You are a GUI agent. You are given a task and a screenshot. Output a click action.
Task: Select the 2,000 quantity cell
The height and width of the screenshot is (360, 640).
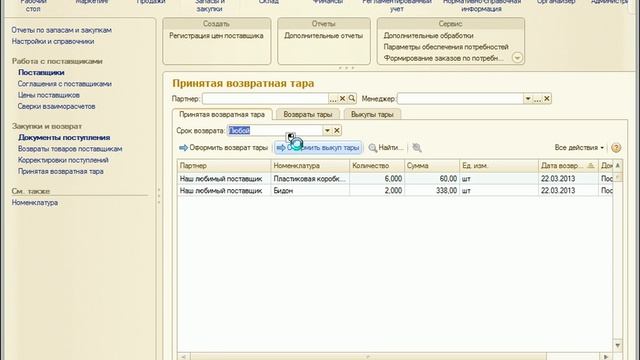coord(377,191)
